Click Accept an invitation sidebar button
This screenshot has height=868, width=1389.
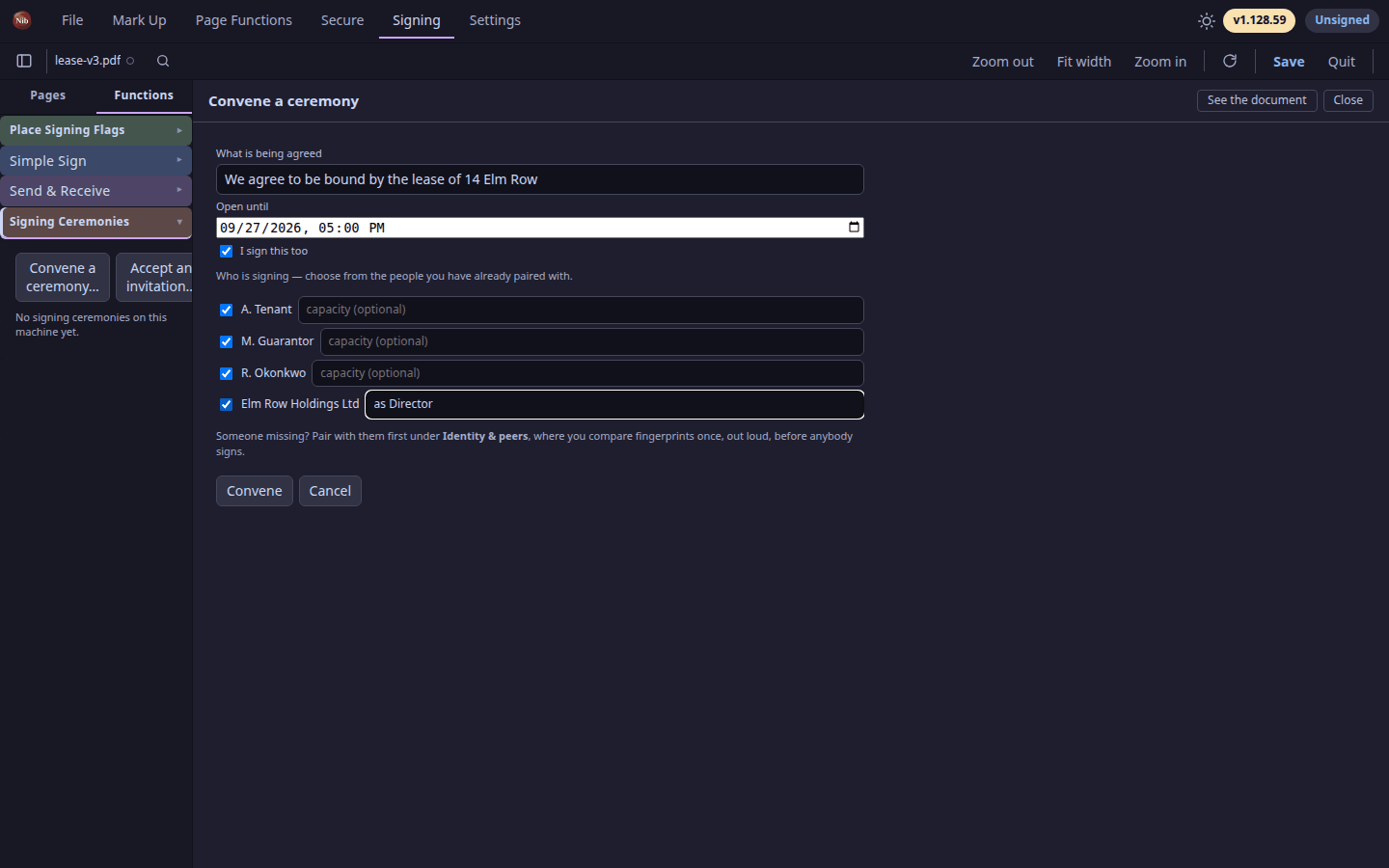tap(154, 278)
